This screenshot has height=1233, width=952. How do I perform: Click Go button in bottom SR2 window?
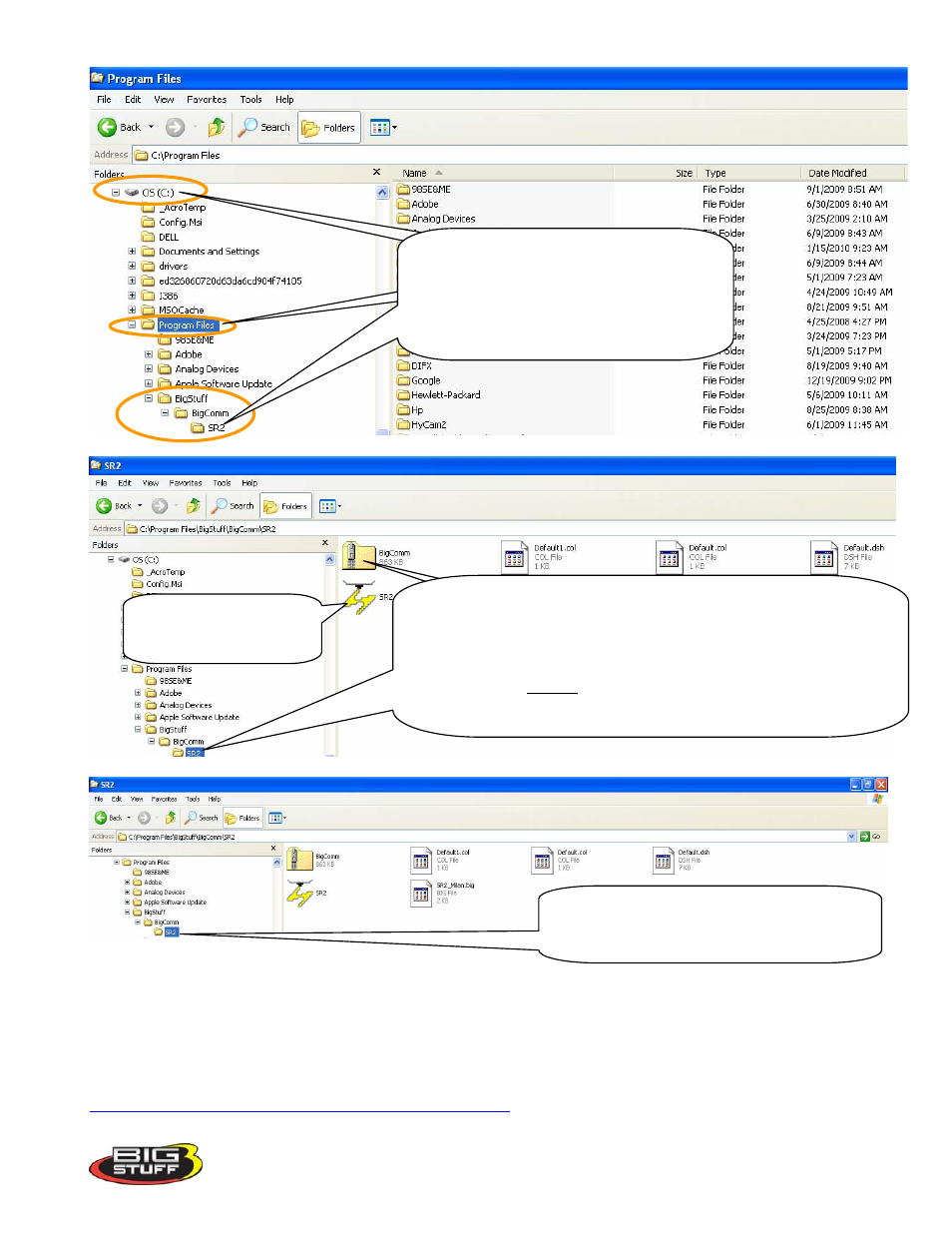point(871,837)
